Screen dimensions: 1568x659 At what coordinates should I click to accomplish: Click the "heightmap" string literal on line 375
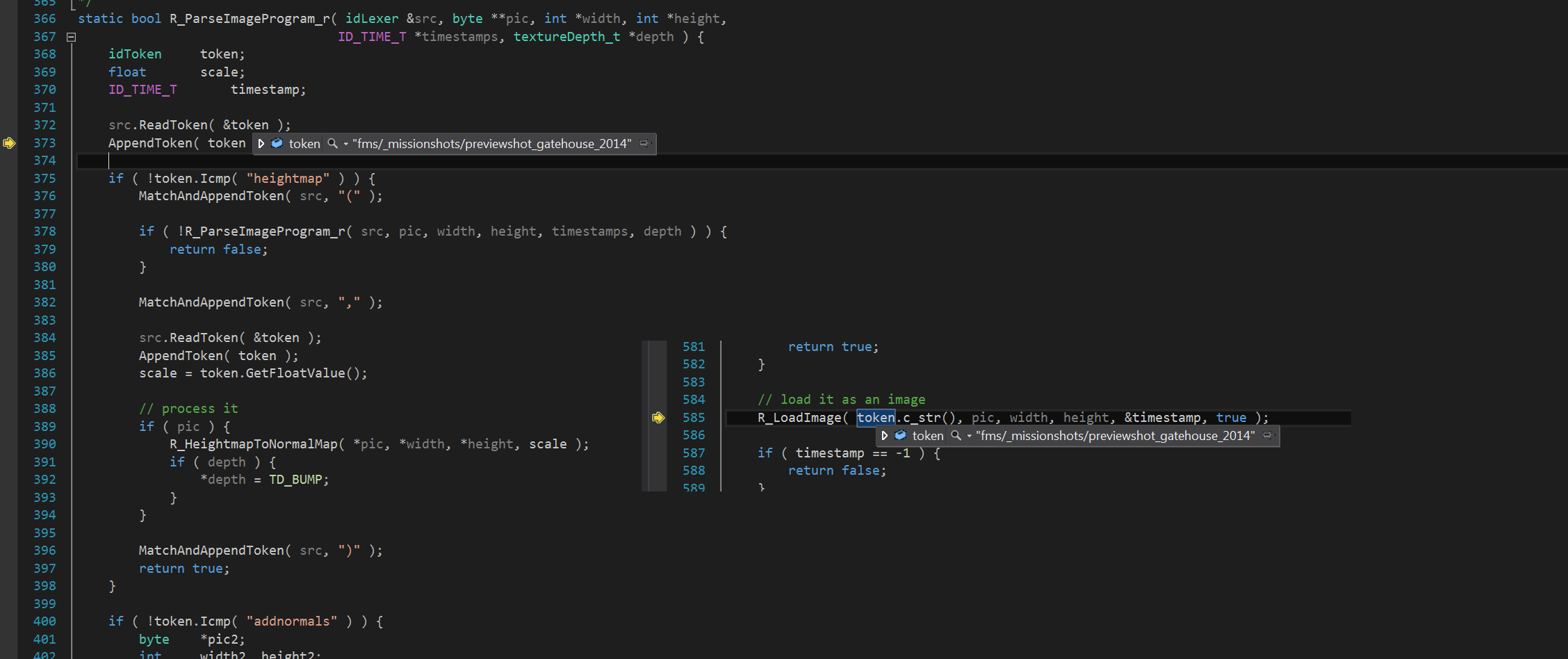pyautogui.click(x=288, y=179)
